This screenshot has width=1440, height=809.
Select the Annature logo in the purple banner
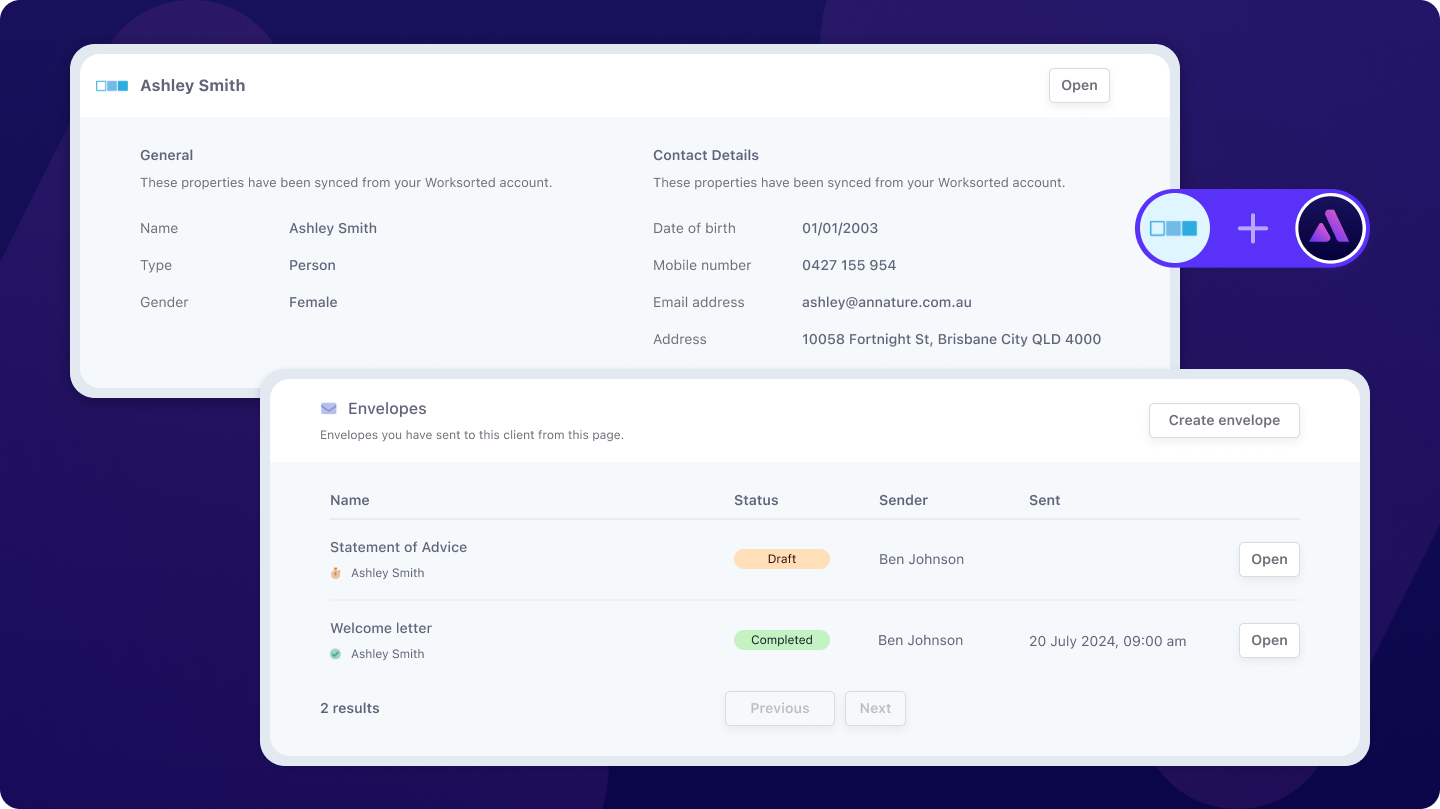[x=1330, y=228]
